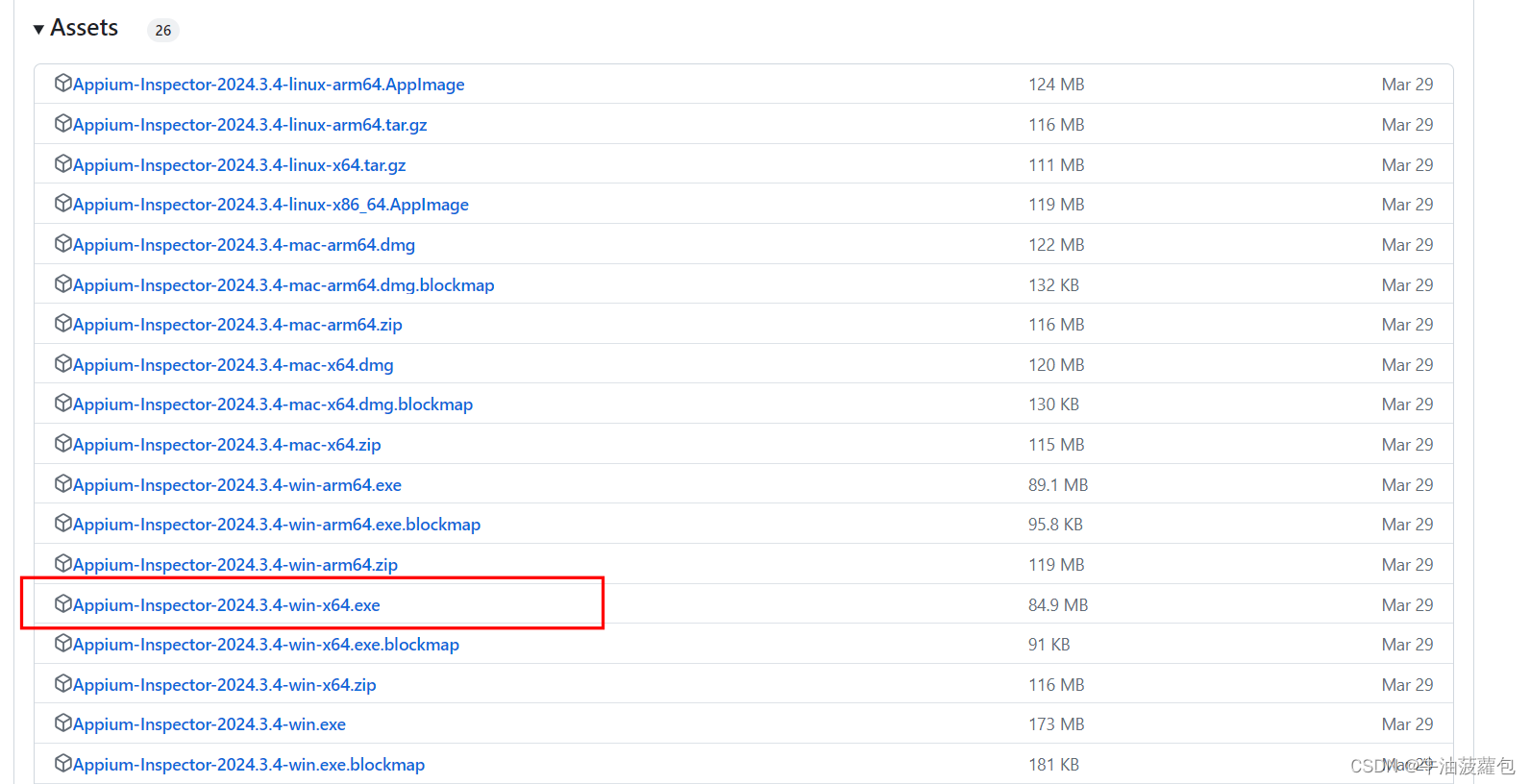The image size is (1530, 784).
Task: Download Appium-Inspector-2024.3.4-win.exe
Action: coord(210,724)
